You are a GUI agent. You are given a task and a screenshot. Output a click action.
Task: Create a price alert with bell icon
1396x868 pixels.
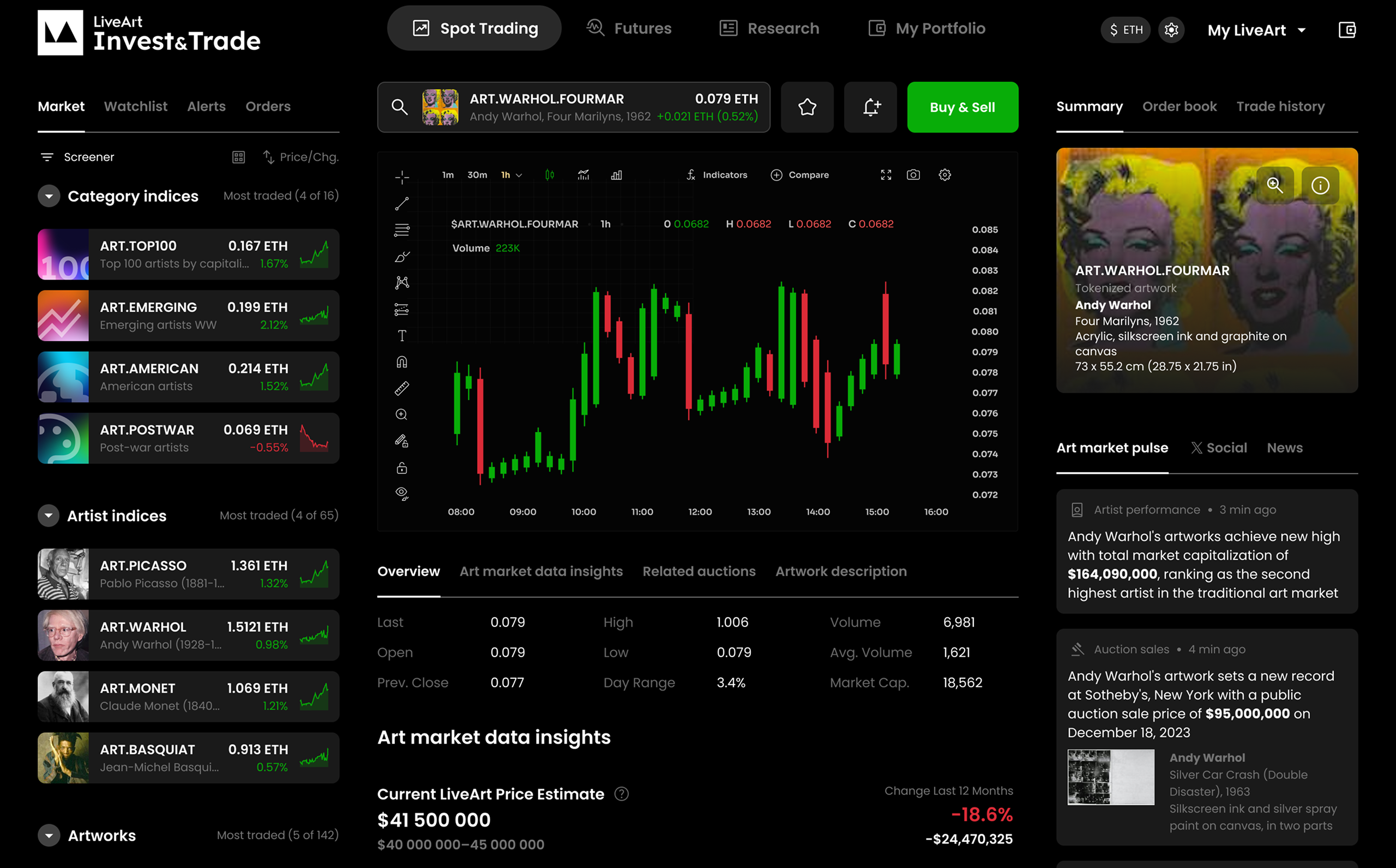pos(870,107)
